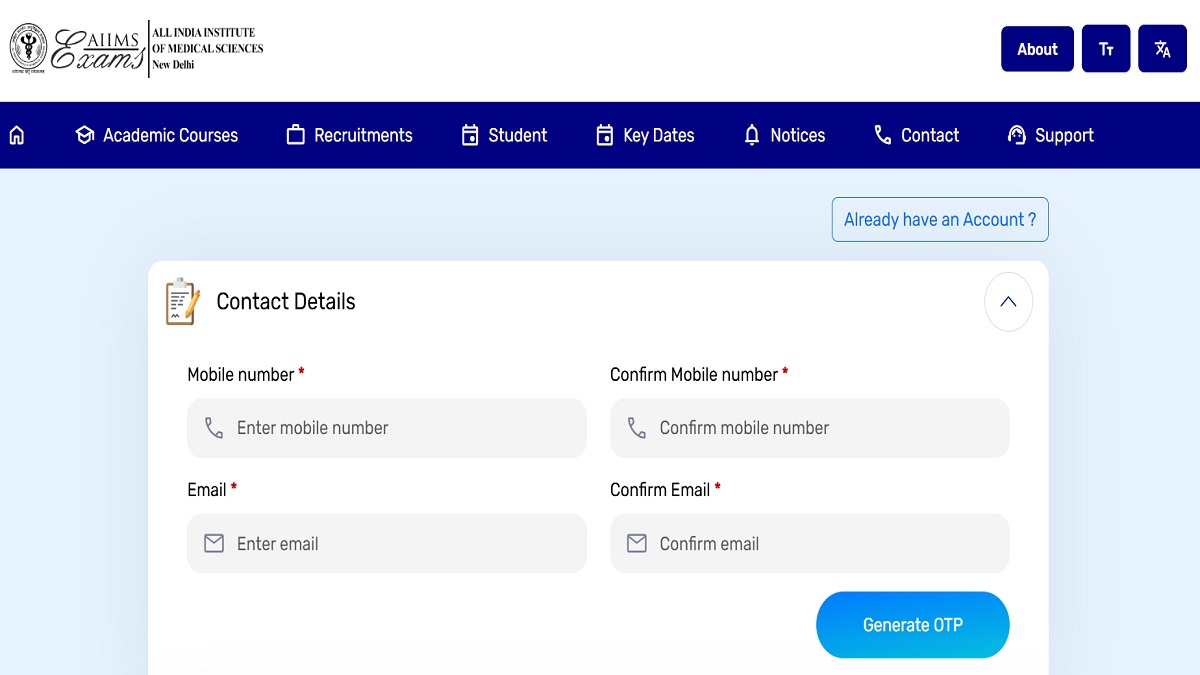This screenshot has width=1200, height=675.
Task: Click the graduation cap Academic Courses icon
Action: pyautogui.click(x=85, y=135)
